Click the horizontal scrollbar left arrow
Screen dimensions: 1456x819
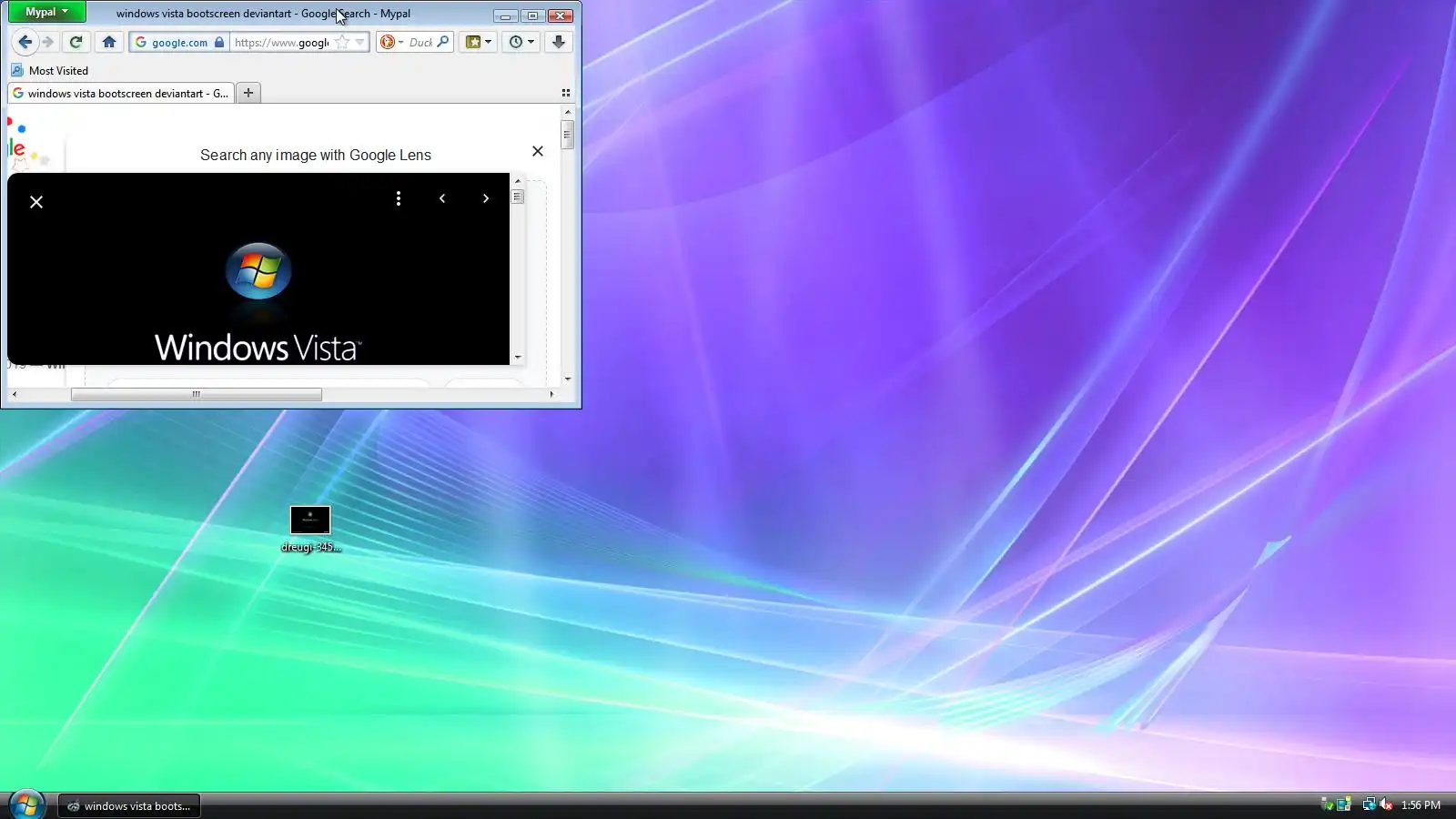click(14, 394)
